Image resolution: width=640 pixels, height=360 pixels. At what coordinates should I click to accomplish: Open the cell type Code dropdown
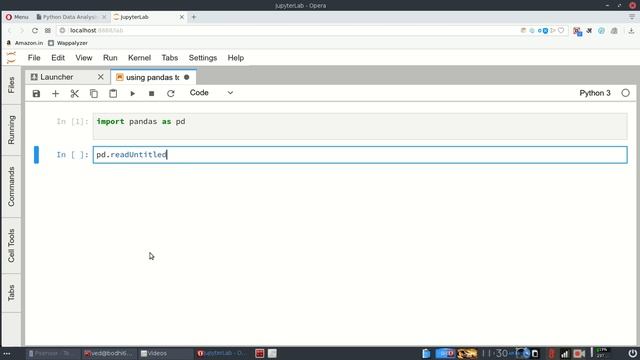click(x=211, y=93)
